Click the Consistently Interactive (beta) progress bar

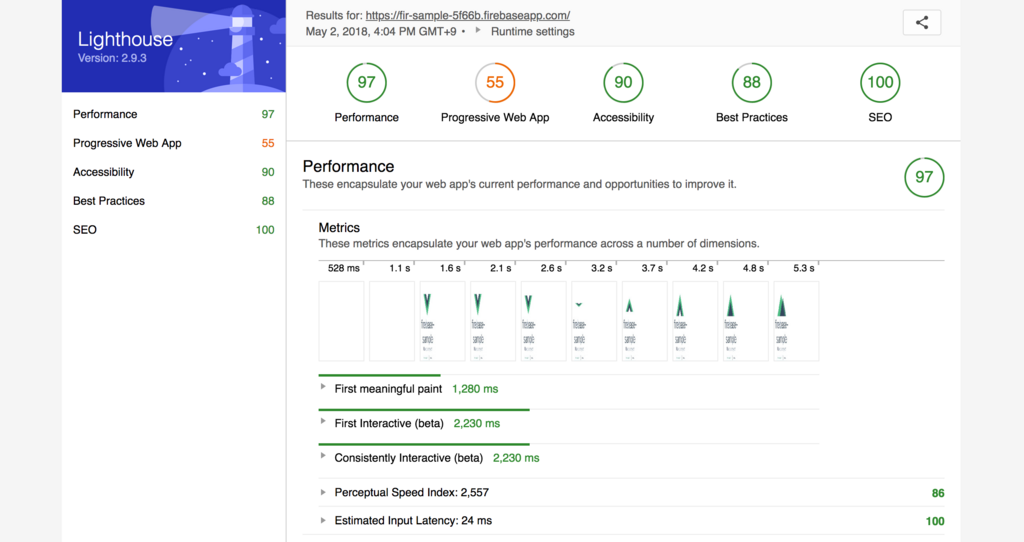pyautogui.click(x=424, y=444)
